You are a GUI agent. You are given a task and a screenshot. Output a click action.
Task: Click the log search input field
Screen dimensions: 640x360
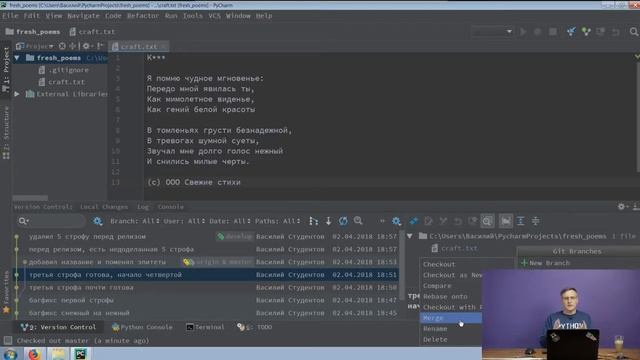tap(51, 221)
